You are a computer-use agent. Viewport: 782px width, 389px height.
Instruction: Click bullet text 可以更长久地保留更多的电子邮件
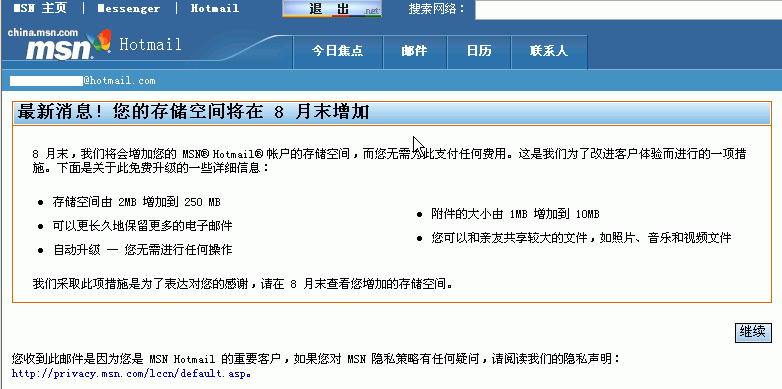143,226
